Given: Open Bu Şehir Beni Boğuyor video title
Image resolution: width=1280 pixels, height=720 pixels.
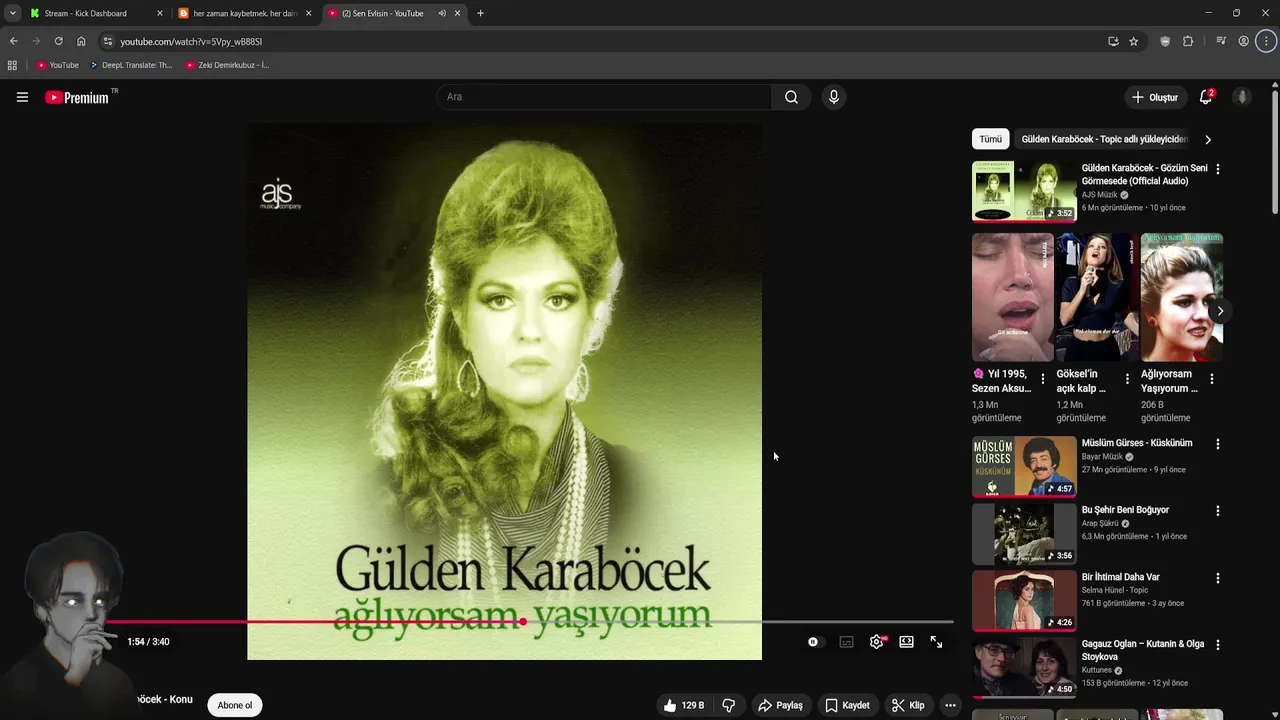Looking at the screenshot, I should pyautogui.click(x=1125, y=510).
